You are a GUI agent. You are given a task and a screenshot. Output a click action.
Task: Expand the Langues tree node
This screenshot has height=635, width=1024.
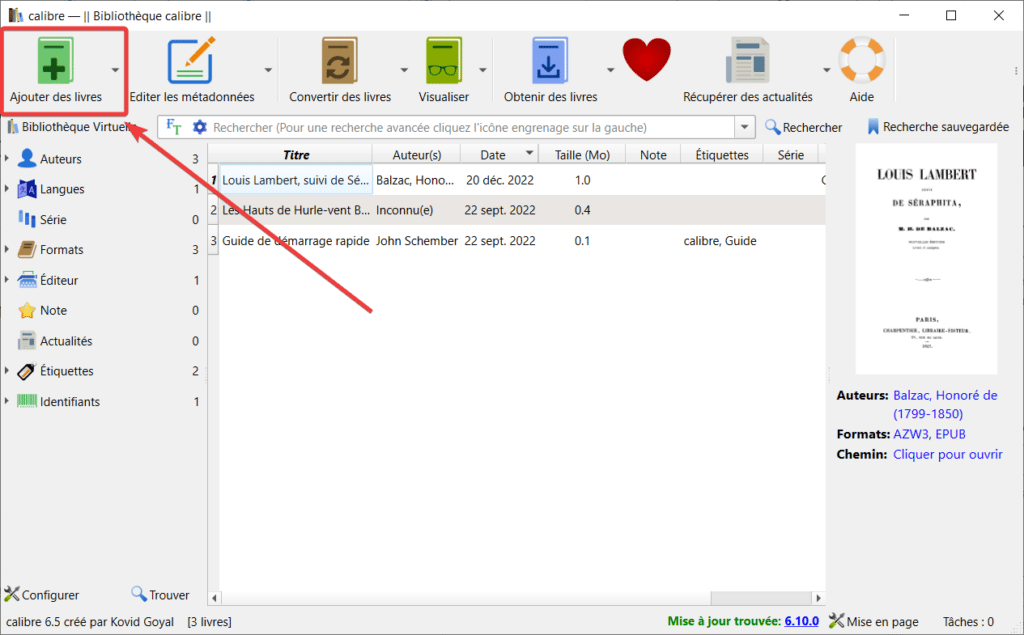pos(7,189)
